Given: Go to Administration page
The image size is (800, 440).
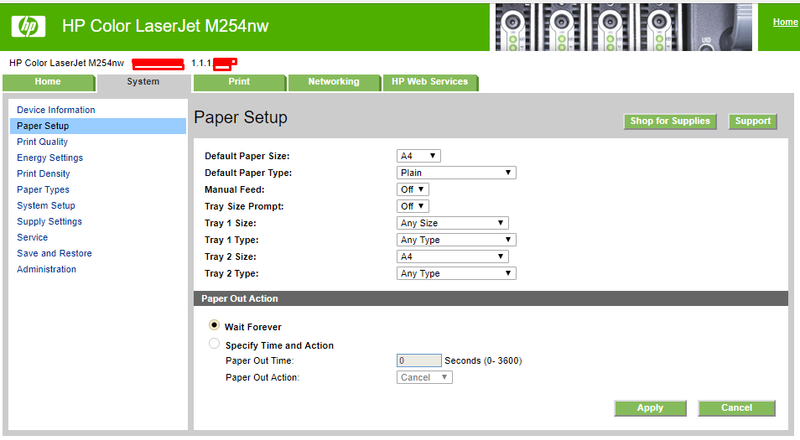Looking at the screenshot, I should point(46,269).
